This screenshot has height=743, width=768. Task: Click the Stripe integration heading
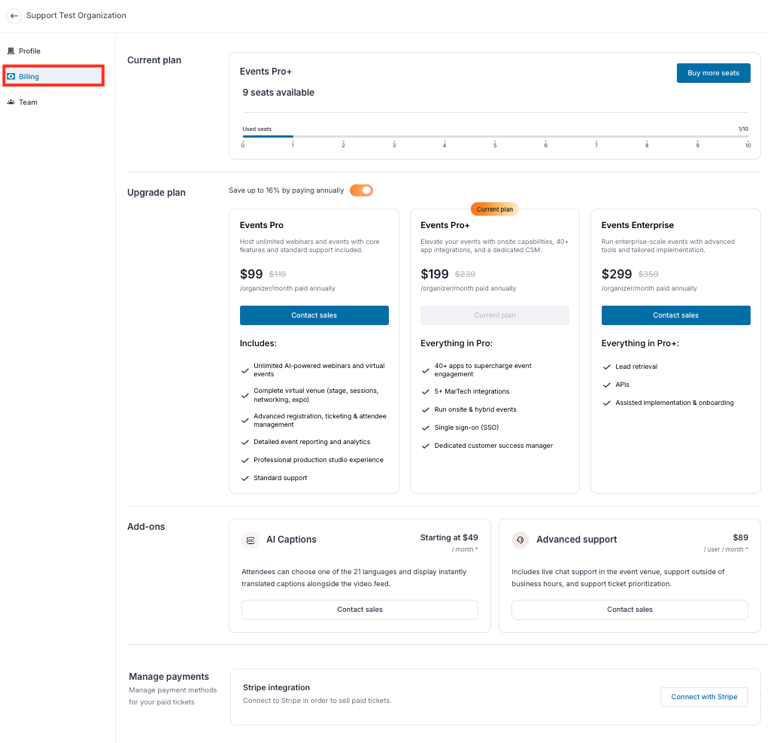click(x=276, y=688)
